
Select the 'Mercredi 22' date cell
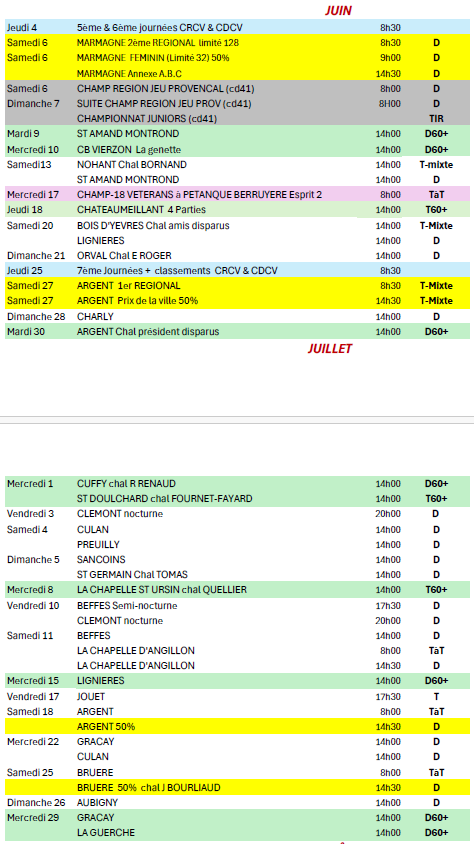(33, 742)
